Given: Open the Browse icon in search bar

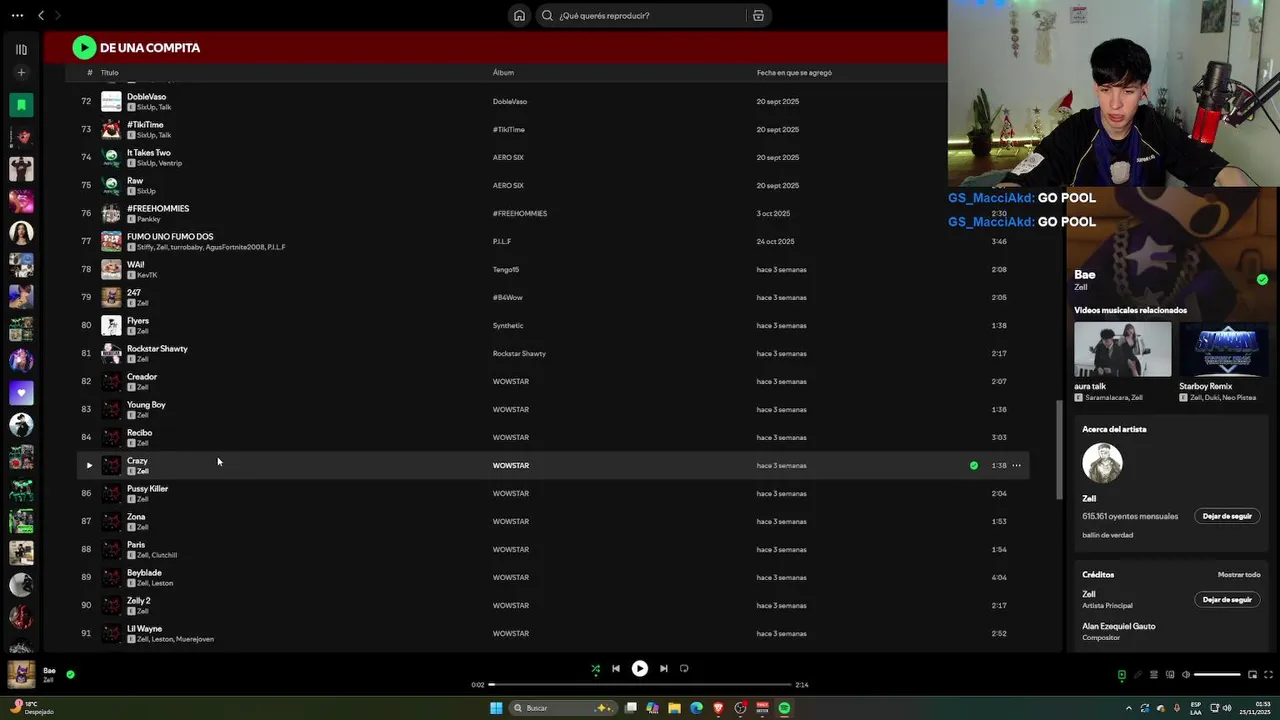Looking at the screenshot, I should pyautogui.click(x=758, y=15).
